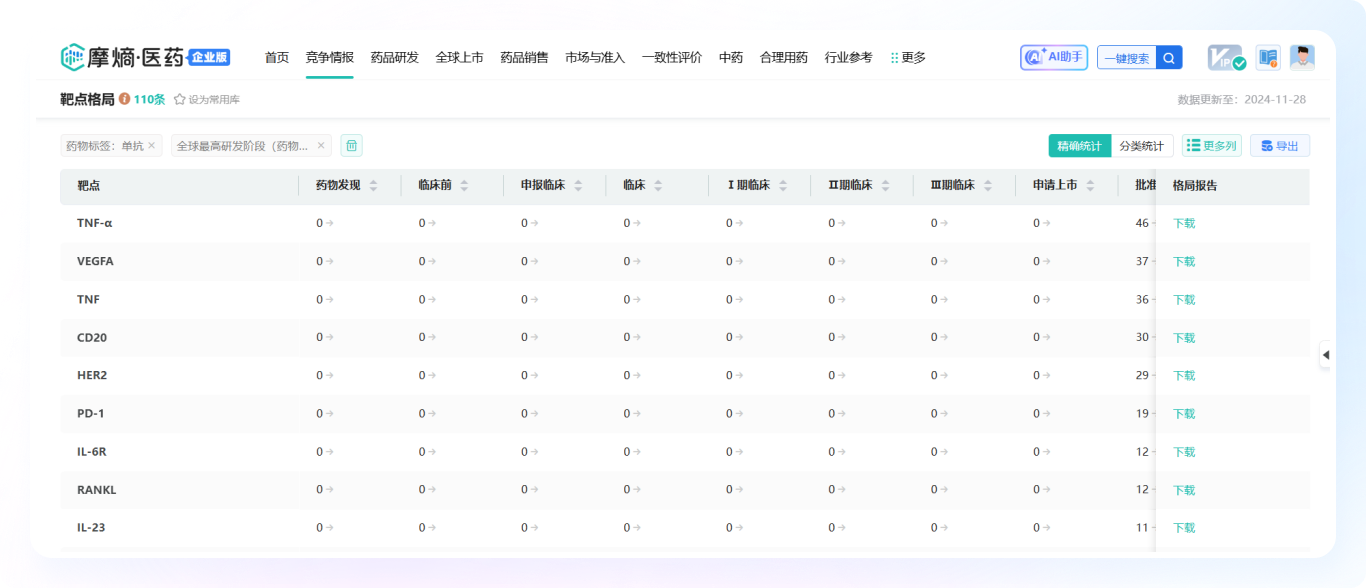The image size is (1366, 588).
Task: Open the 一致性评价 menu
Action: tap(672, 58)
